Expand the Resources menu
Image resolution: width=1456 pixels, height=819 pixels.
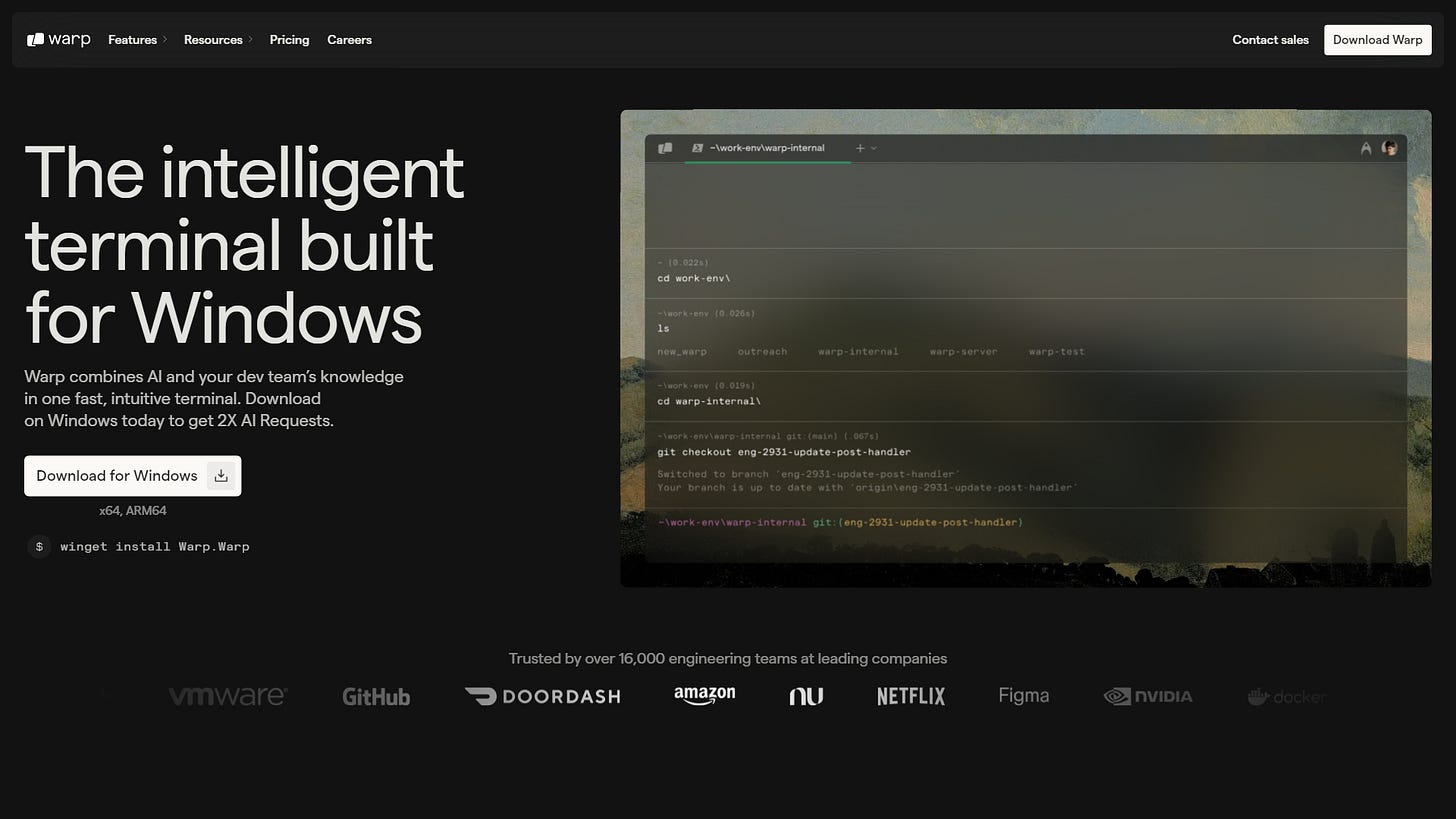coord(218,40)
